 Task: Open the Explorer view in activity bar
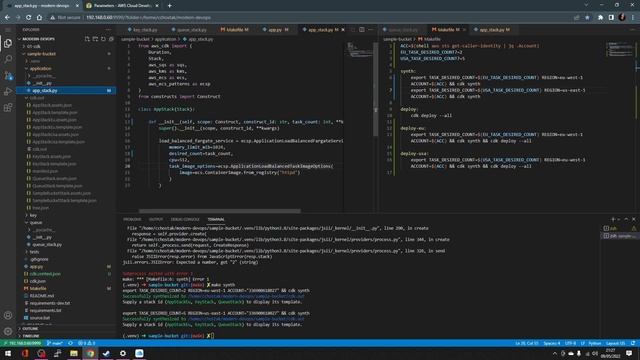point(8,44)
